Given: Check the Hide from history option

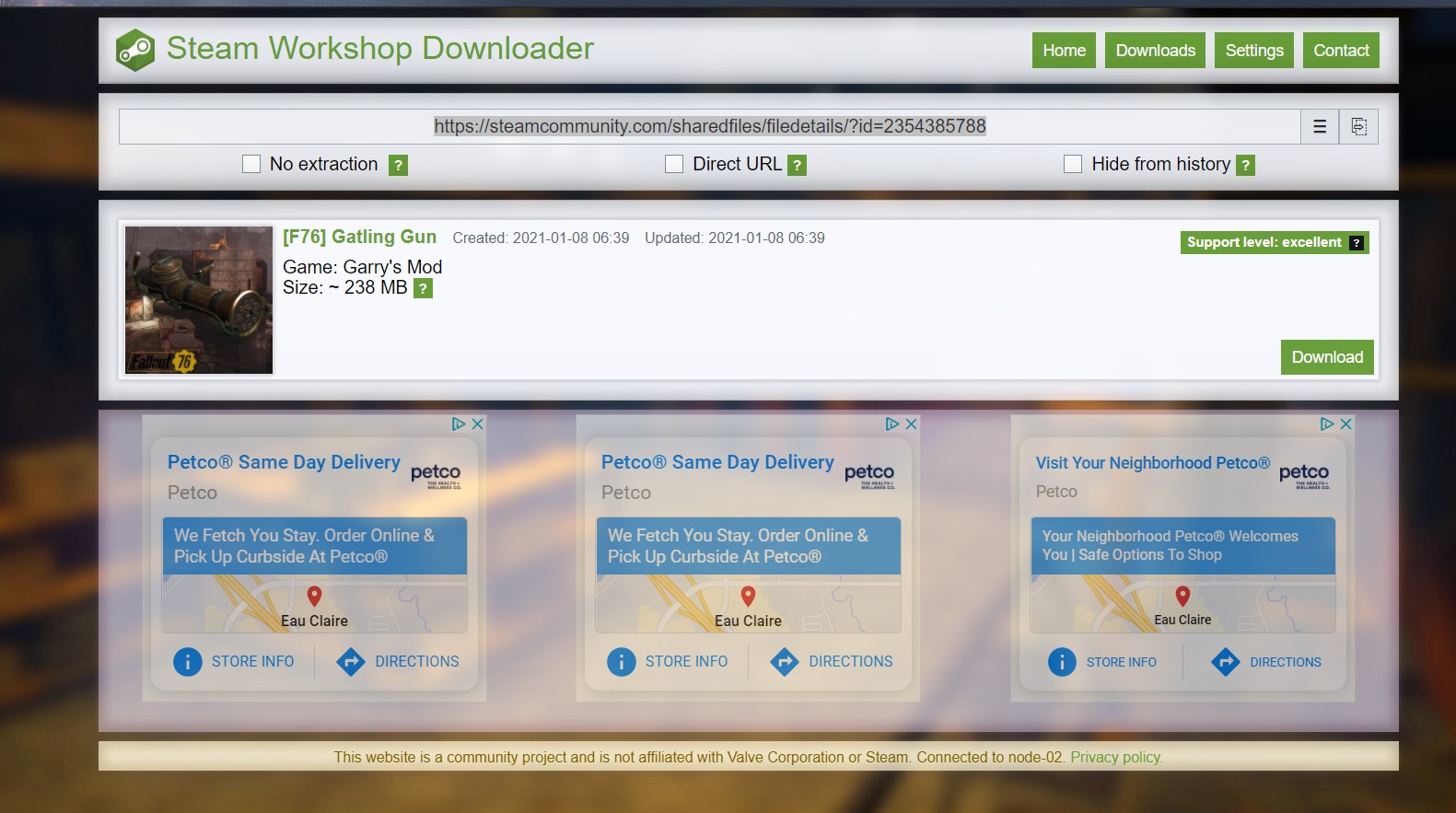Looking at the screenshot, I should pos(1073,164).
